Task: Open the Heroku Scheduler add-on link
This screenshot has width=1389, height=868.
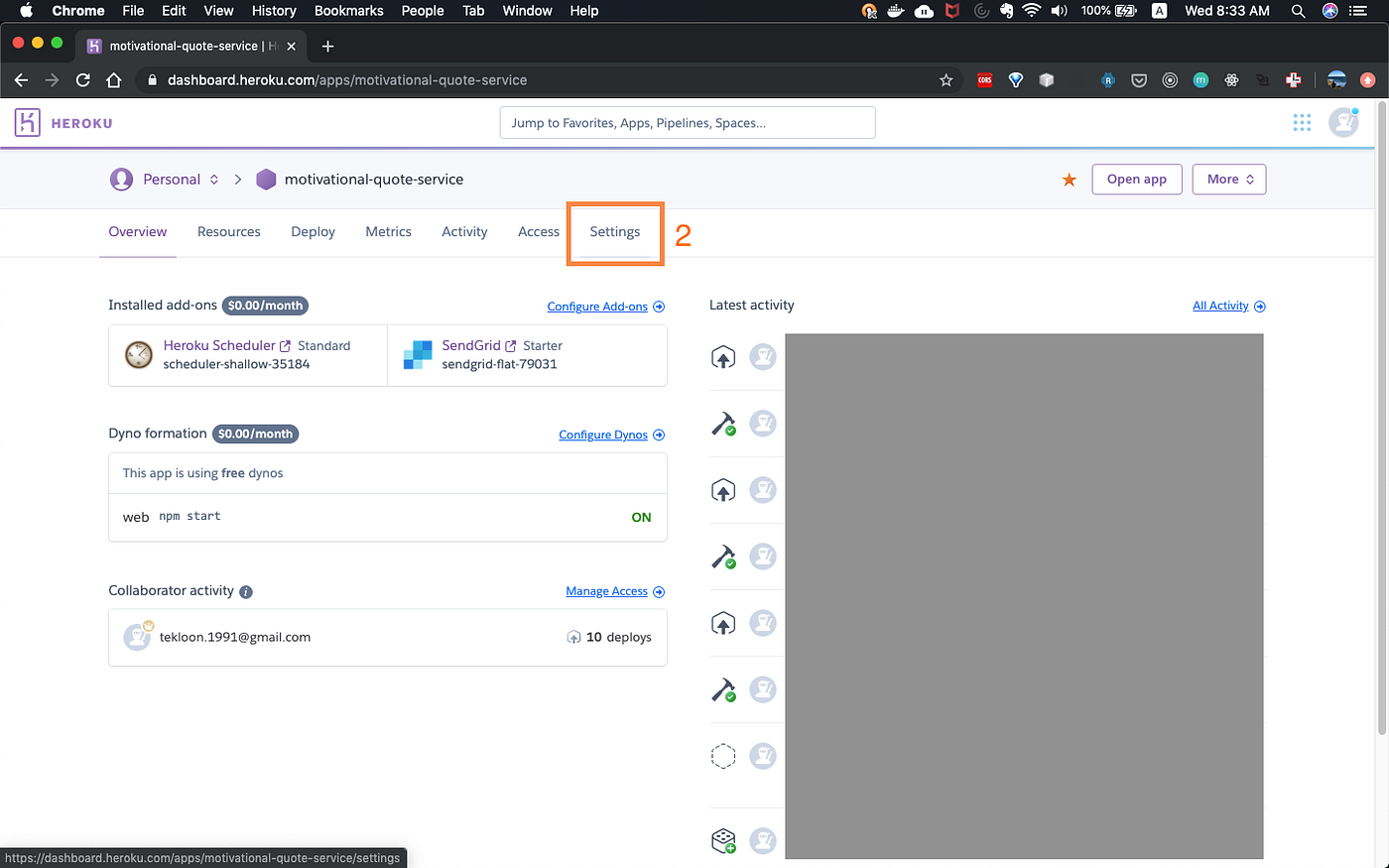Action: (227, 345)
